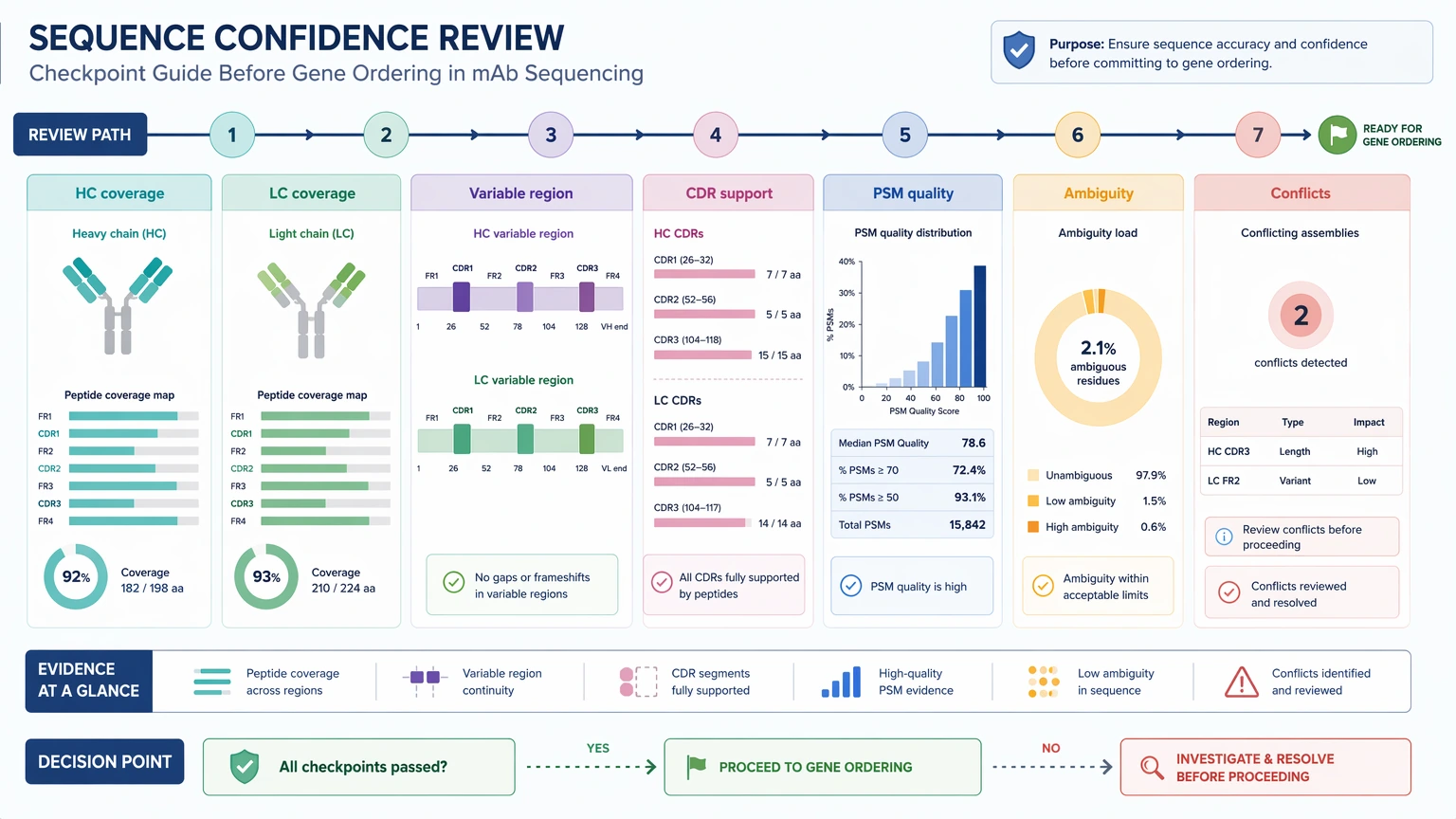Click the % PSMs ≥ 70 value 72.4%
Viewport: 1456px width, 819px height.
click(x=969, y=470)
